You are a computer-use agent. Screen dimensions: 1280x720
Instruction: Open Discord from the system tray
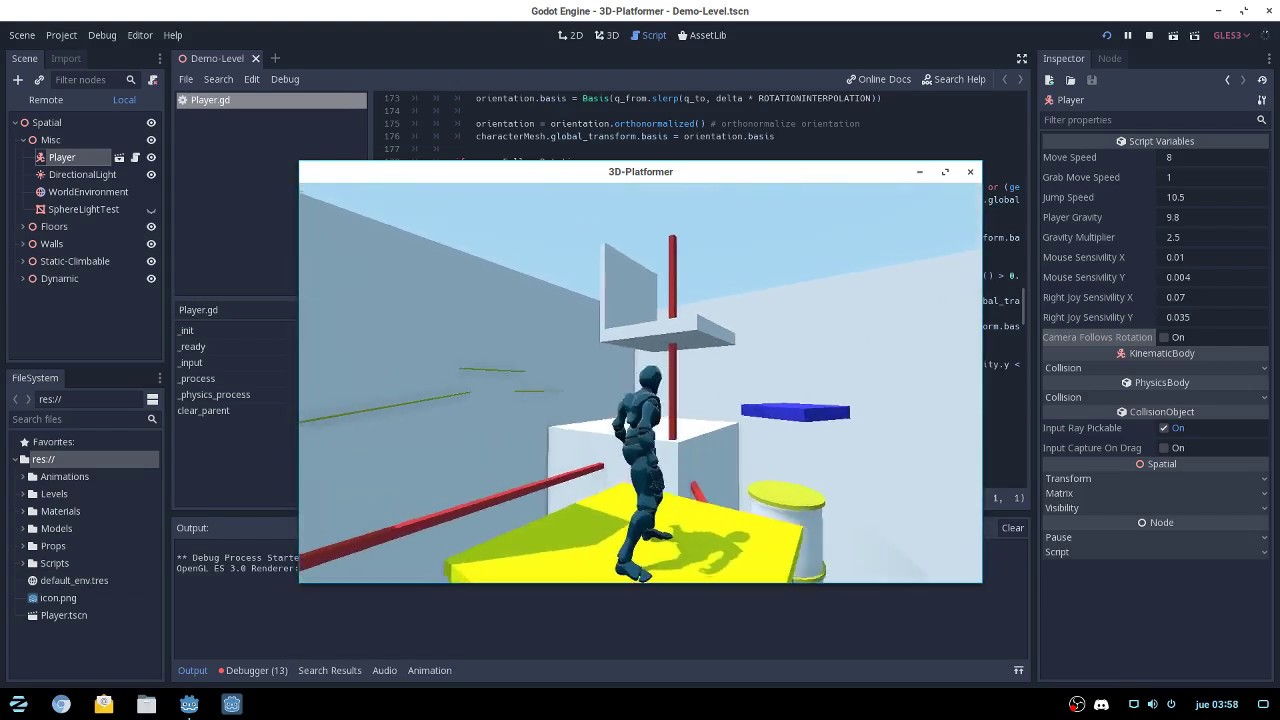click(x=1101, y=704)
